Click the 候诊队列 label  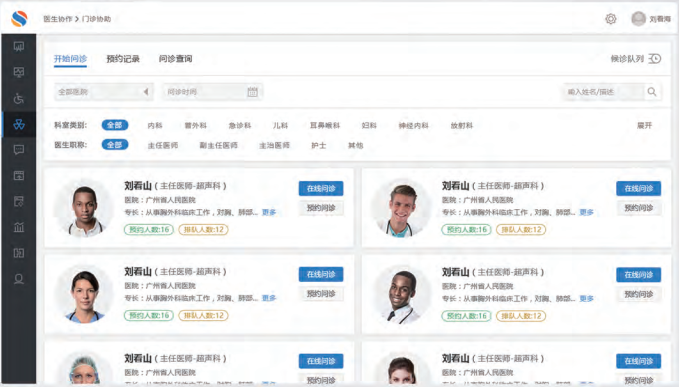click(627, 59)
